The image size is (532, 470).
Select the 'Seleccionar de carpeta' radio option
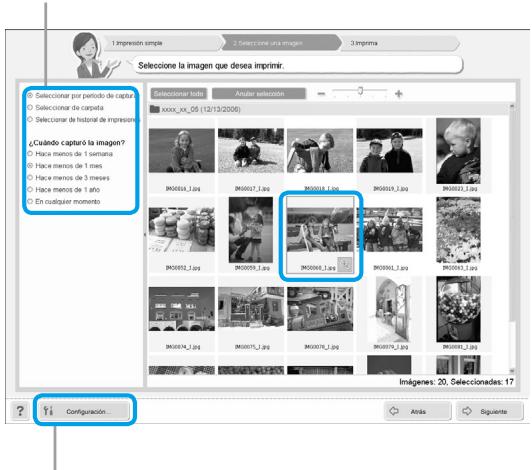pos(30,108)
